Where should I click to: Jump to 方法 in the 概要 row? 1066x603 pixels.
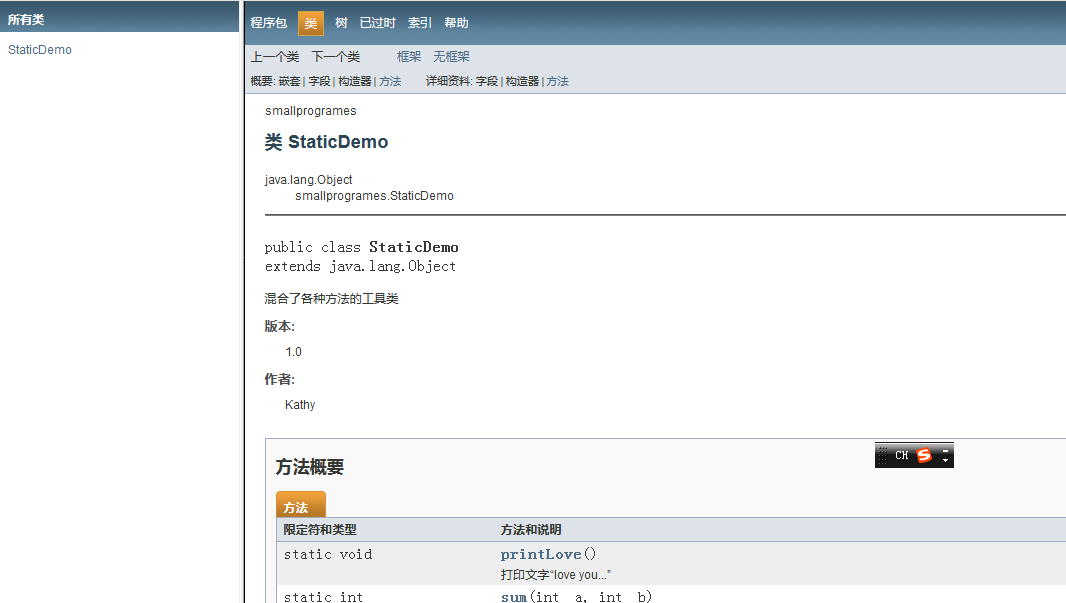tap(390, 82)
